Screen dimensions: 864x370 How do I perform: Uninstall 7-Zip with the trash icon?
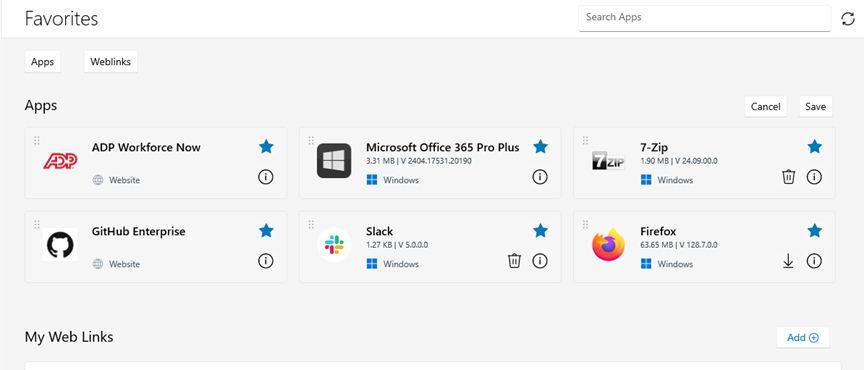click(x=789, y=177)
